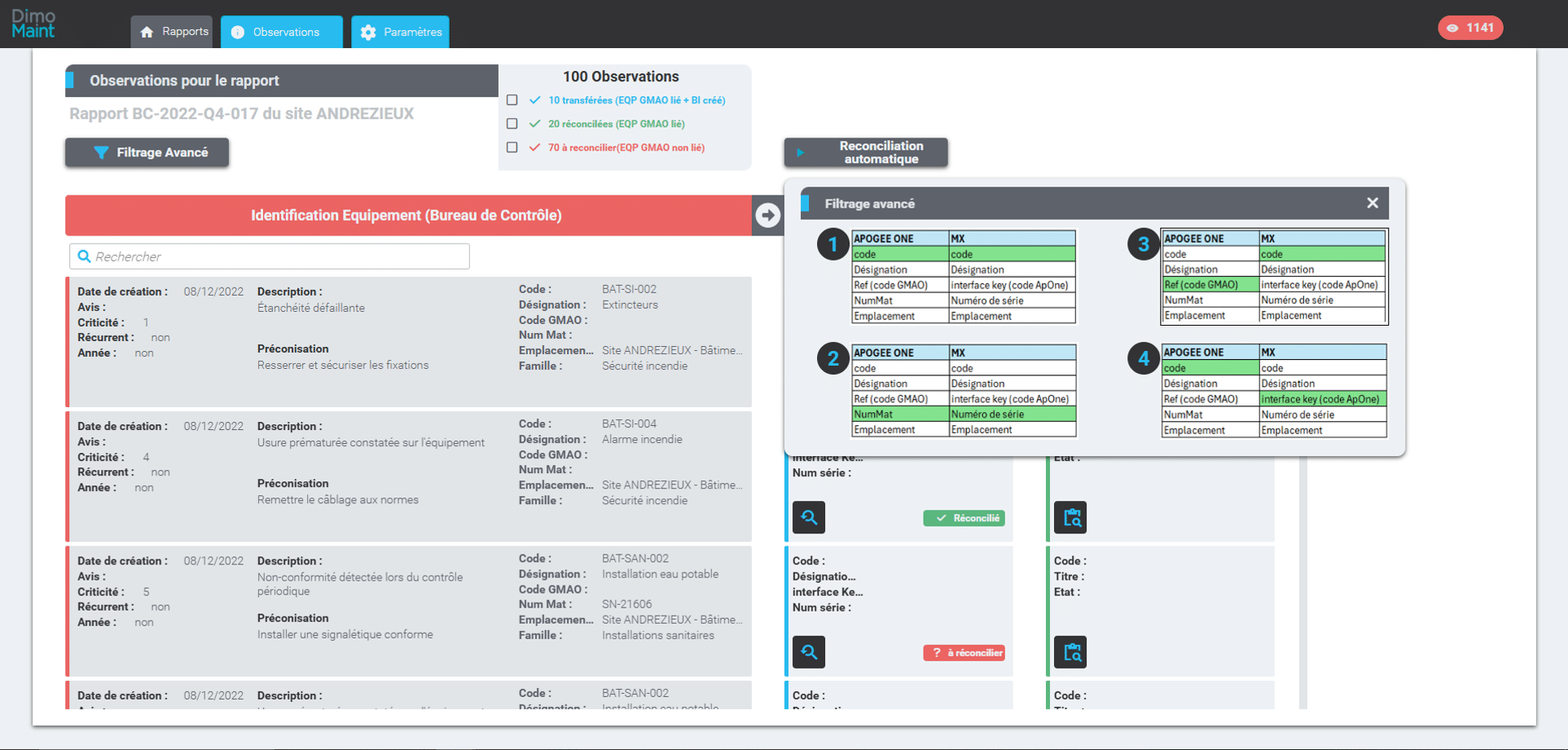Screen dimensions: 1568x750
Task: Open the Filtrage Avancé filter button
Action: click(147, 152)
